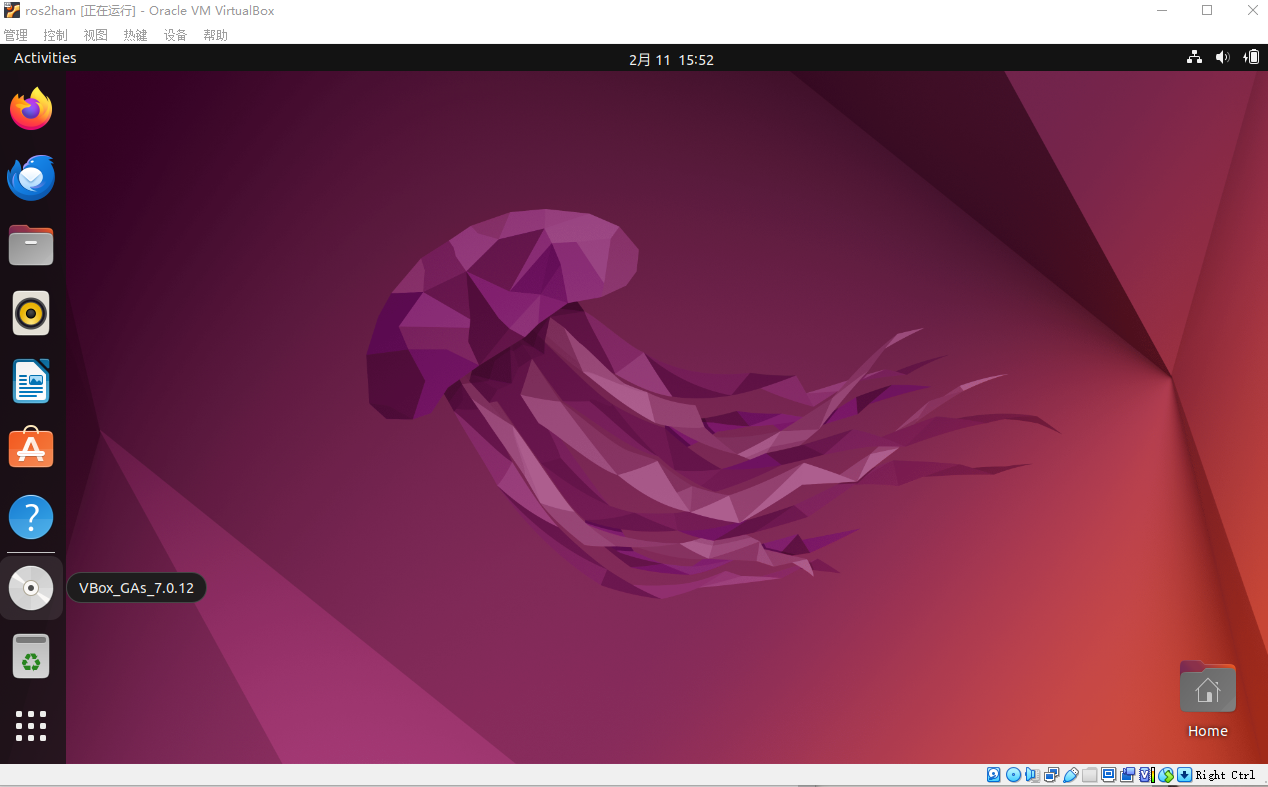The height and width of the screenshot is (787, 1268).
Task: Maximize the VirtualBox window
Action: coord(1207,11)
